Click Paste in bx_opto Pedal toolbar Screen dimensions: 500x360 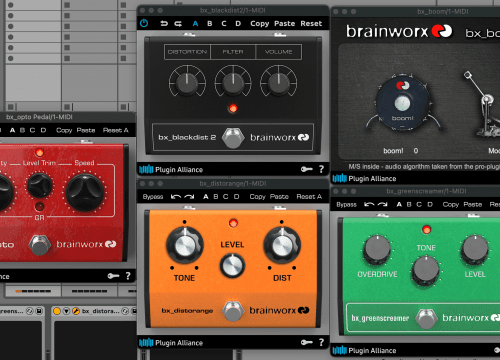click(x=86, y=130)
